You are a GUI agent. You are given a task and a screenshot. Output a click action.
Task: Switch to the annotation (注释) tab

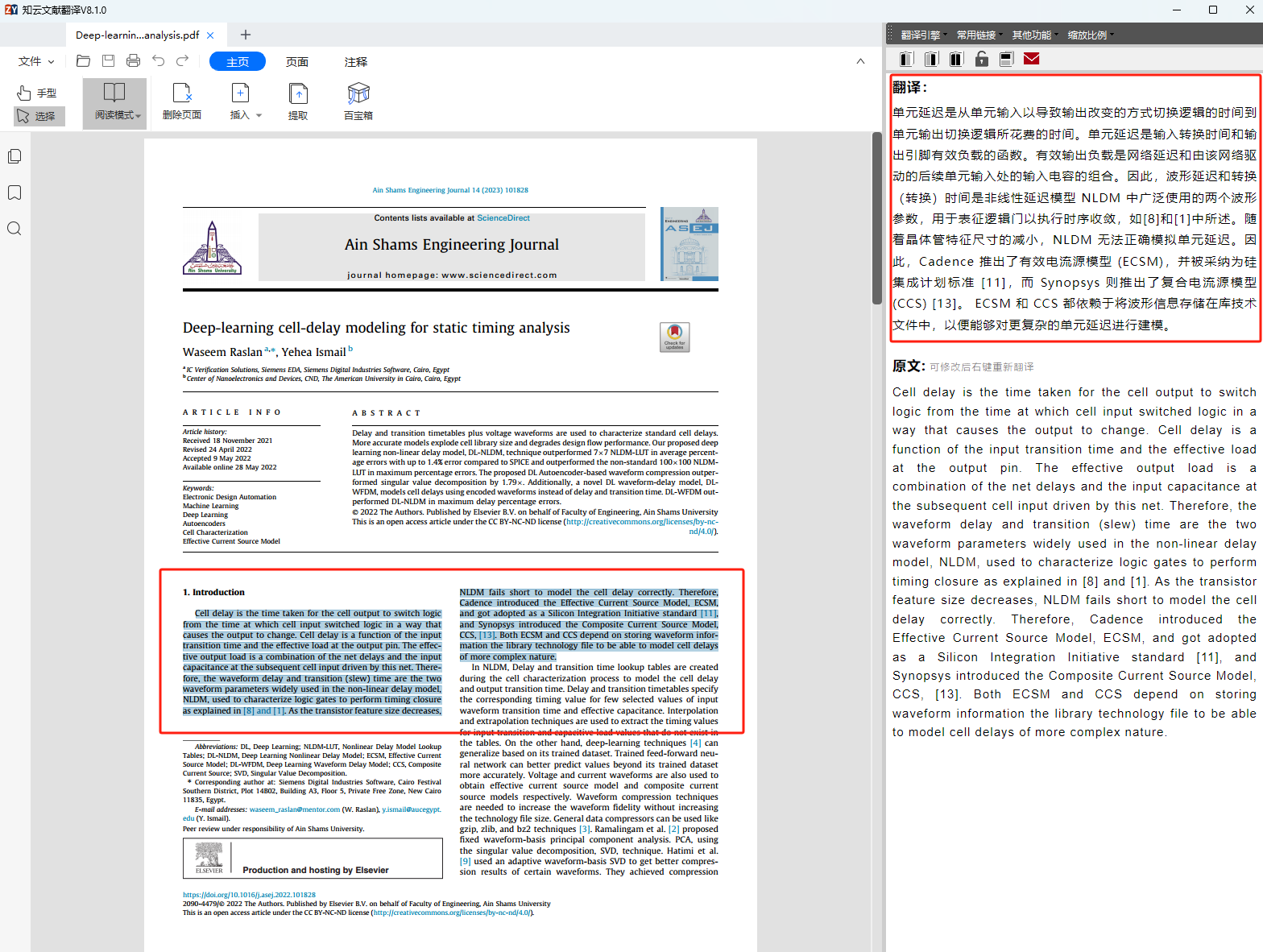point(356,61)
